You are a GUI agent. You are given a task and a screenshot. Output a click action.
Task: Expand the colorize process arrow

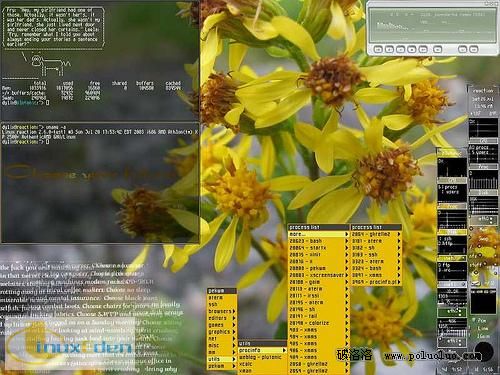coord(347,323)
